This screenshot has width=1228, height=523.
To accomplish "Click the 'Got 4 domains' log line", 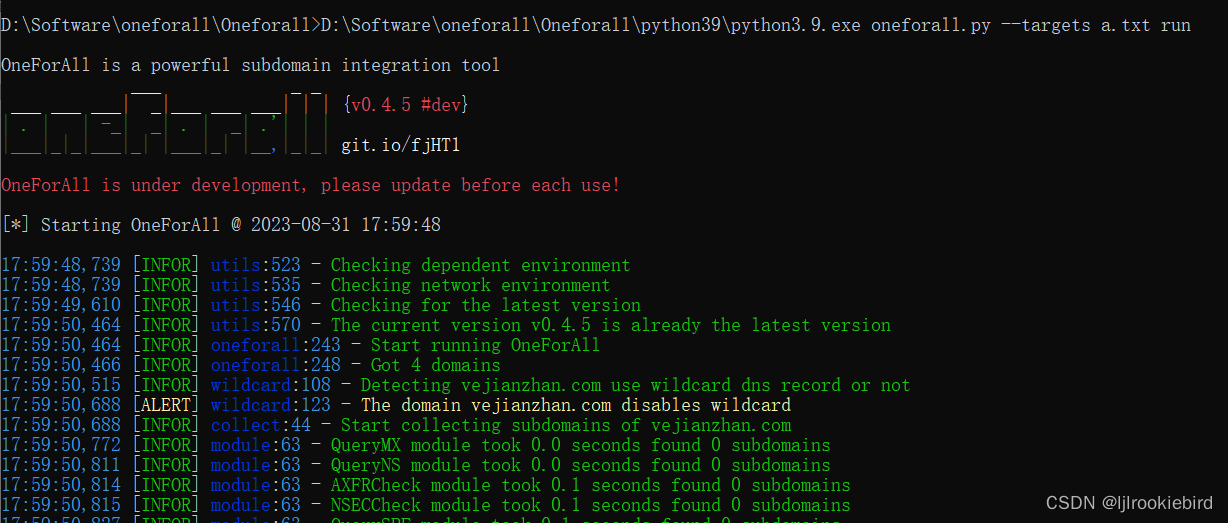I will point(251,365).
